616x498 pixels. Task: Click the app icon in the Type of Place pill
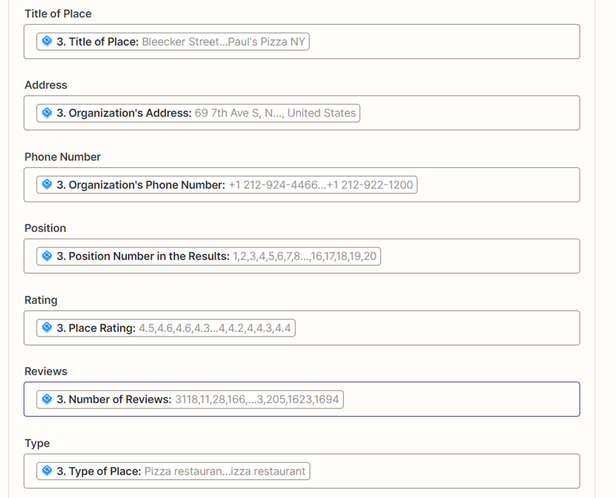[x=47, y=471]
